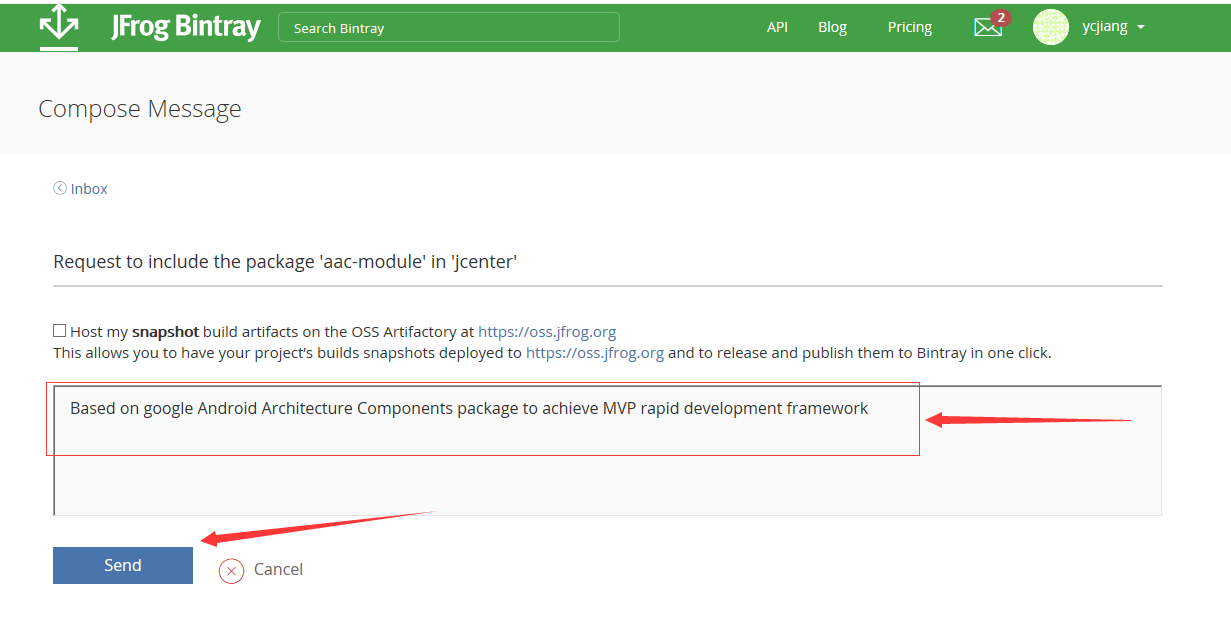
Task: Open oss.jfrog.org link in the description sentence
Action: click(x=595, y=353)
